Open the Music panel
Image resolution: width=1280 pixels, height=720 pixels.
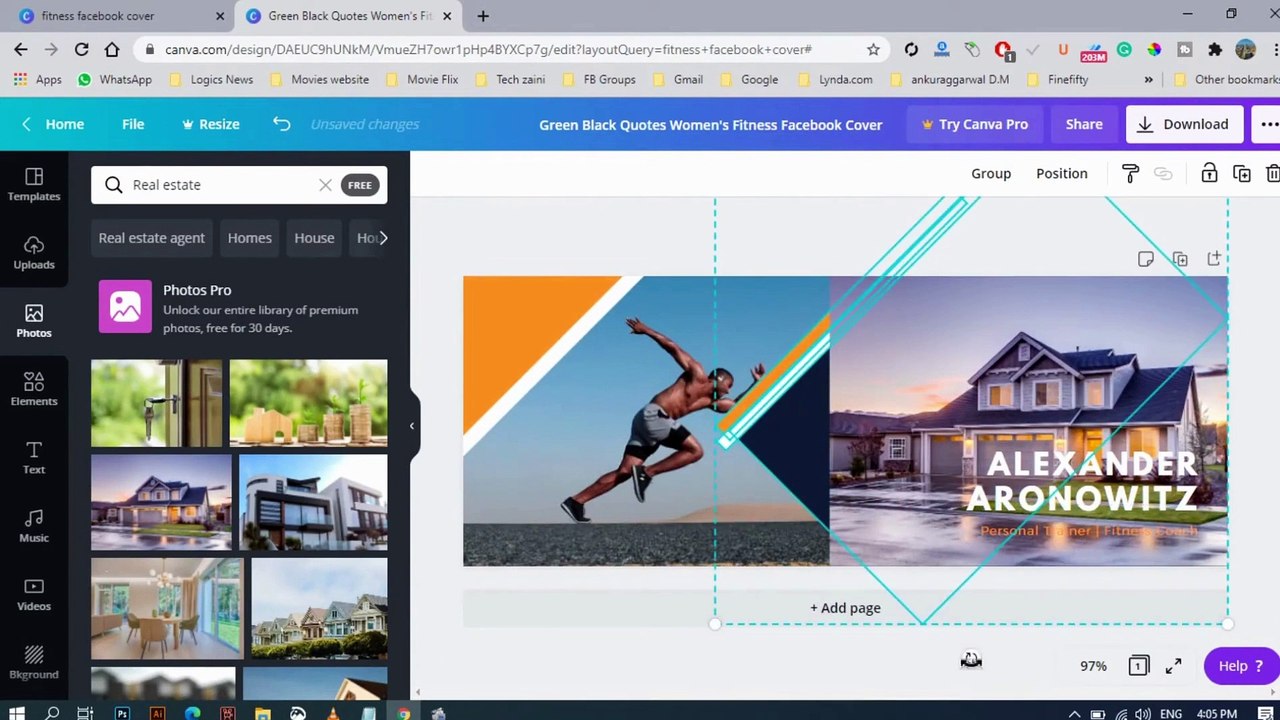coord(34,526)
